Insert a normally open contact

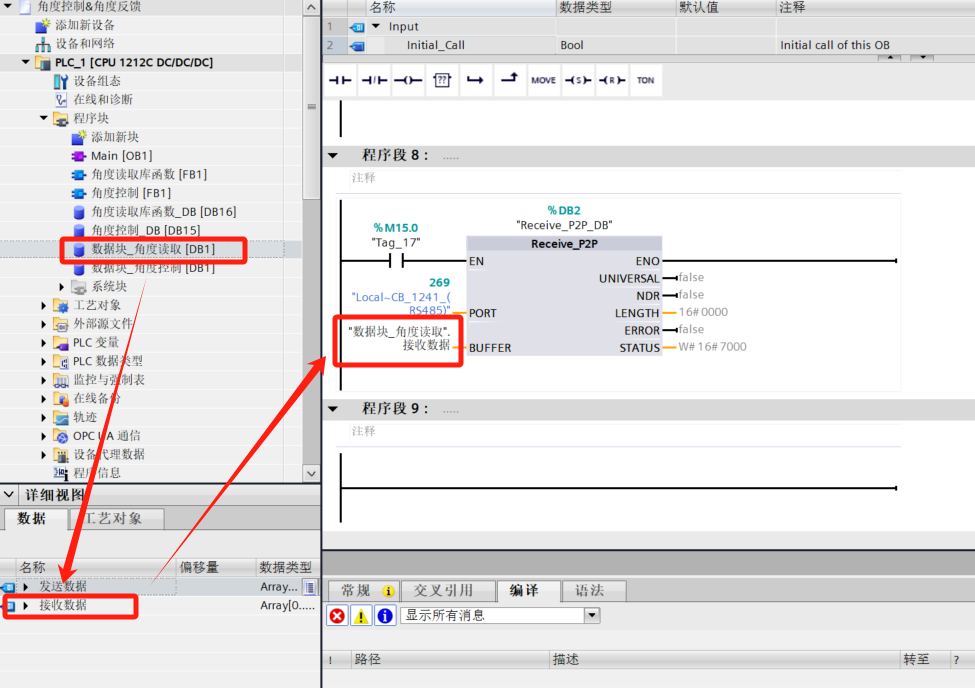point(341,80)
